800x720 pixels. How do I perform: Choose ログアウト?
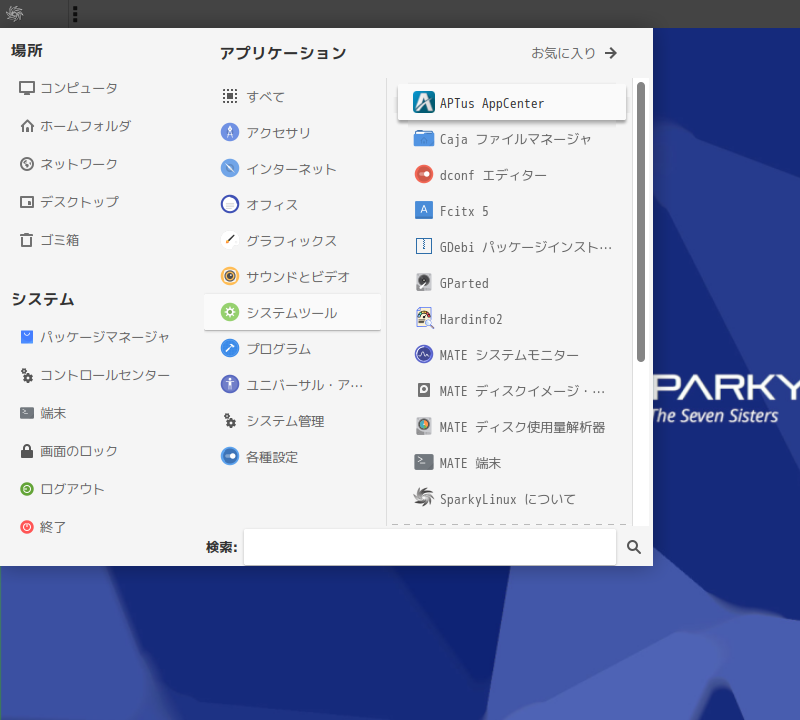tap(62, 489)
